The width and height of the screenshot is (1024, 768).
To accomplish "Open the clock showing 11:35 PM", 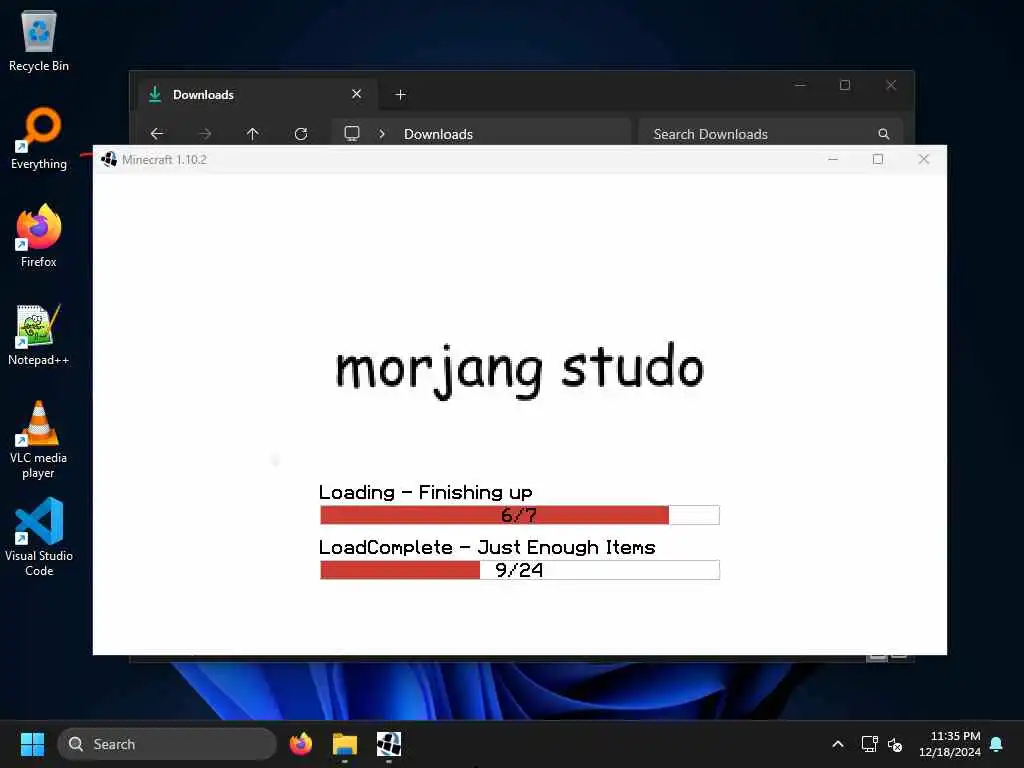I will pyautogui.click(x=950, y=744).
